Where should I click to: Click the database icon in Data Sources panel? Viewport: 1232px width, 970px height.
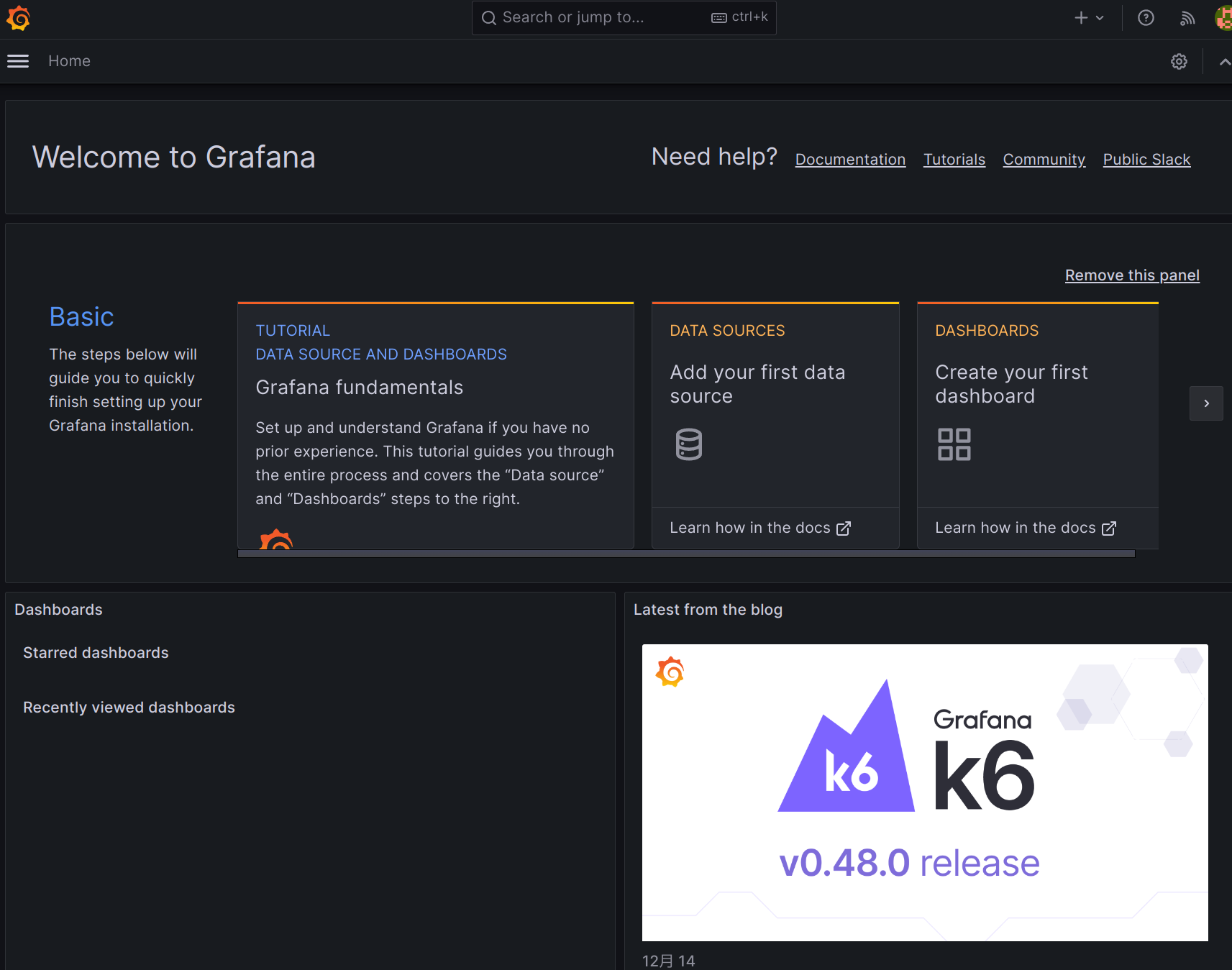coord(688,444)
